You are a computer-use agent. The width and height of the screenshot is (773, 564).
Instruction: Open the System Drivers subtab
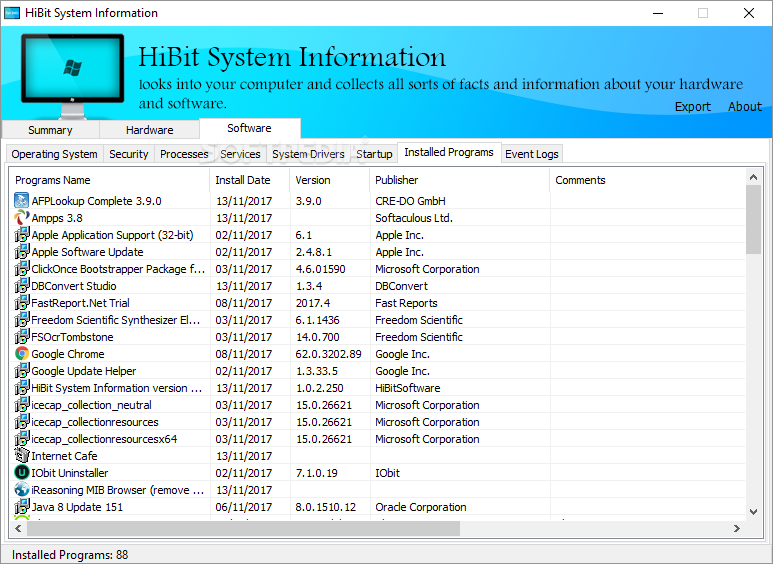[308, 154]
